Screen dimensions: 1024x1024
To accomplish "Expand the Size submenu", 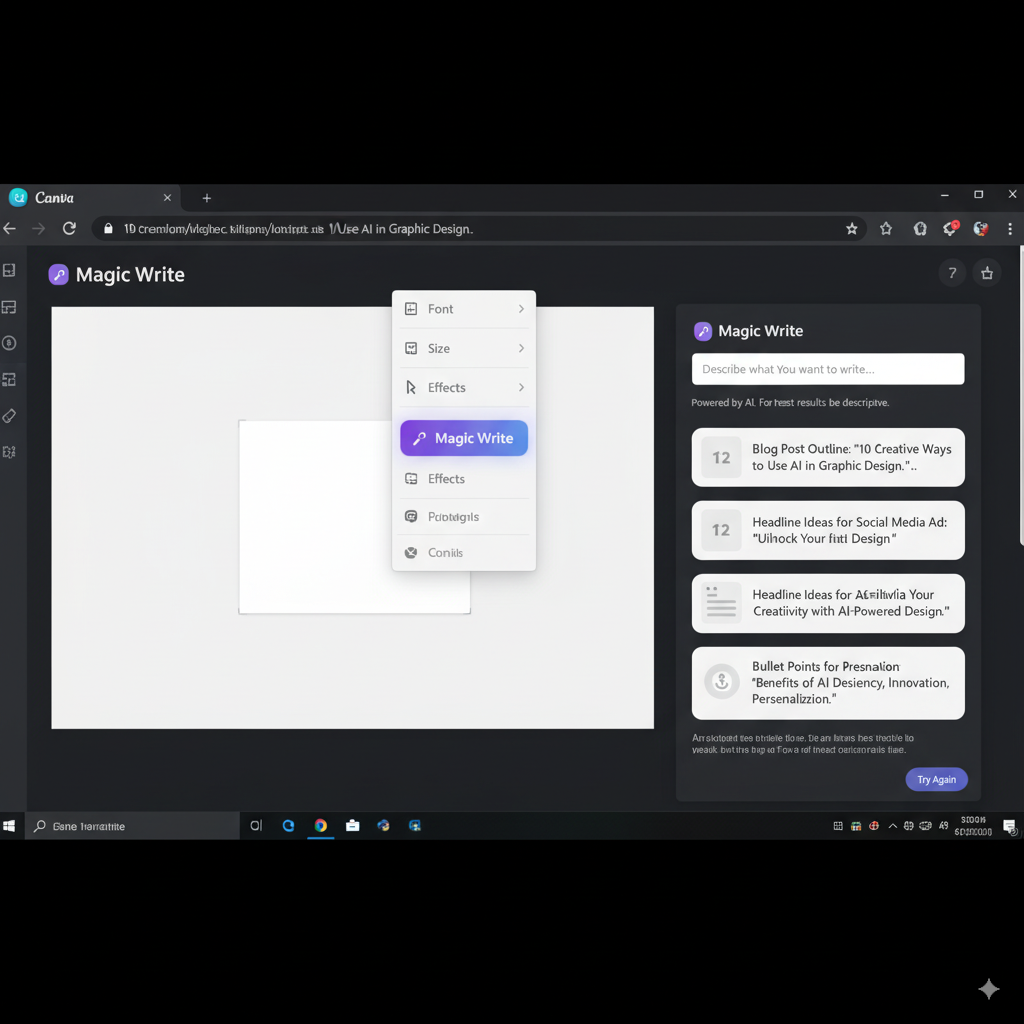I will [464, 348].
